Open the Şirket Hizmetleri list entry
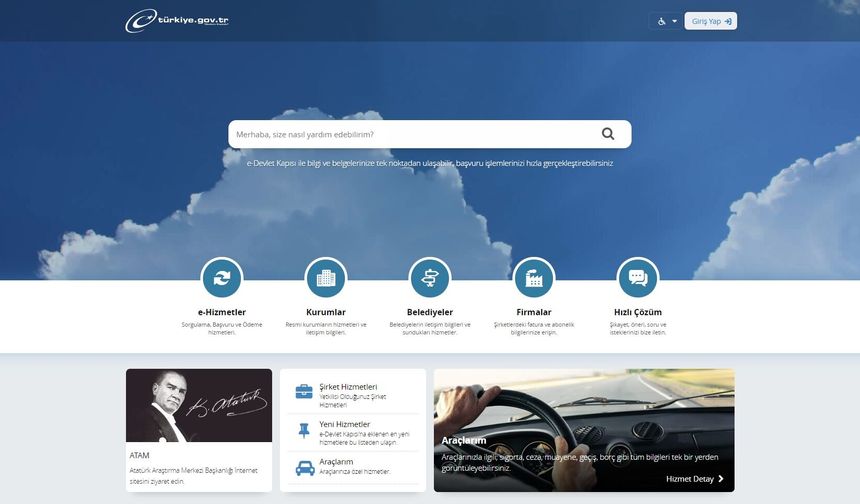The height and width of the screenshot is (504, 860). coord(353,395)
